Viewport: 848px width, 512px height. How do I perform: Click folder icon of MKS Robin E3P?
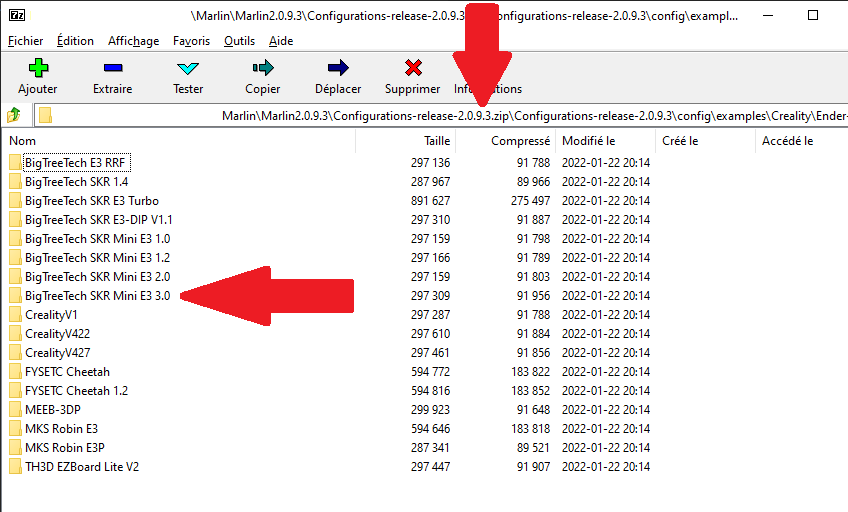click(16, 448)
